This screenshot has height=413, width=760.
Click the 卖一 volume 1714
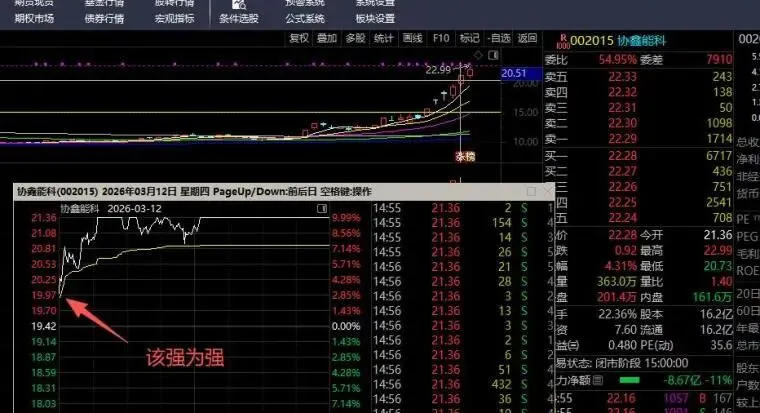719,139
